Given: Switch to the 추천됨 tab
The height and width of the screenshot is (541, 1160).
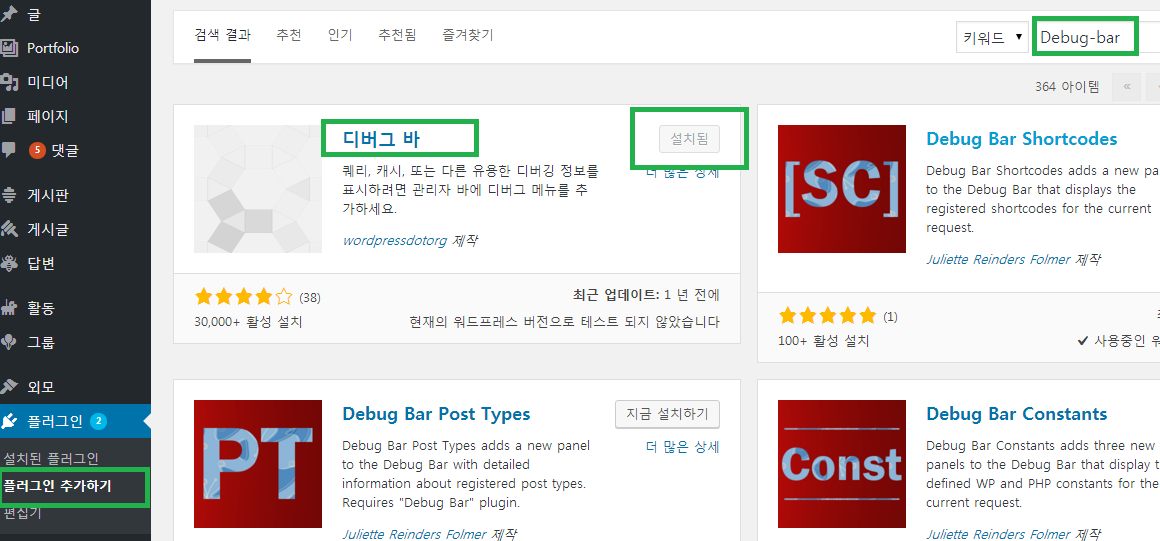Looking at the screenshot, I should coord(397,35).
